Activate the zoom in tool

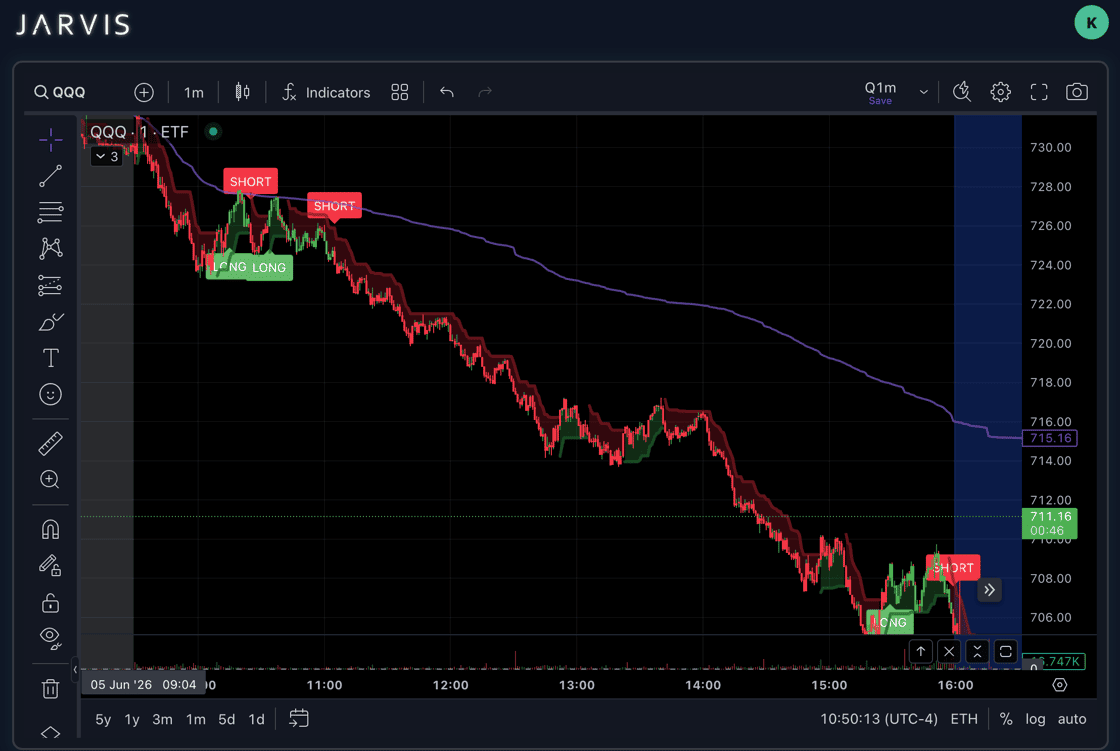click(x=50, y=479)
